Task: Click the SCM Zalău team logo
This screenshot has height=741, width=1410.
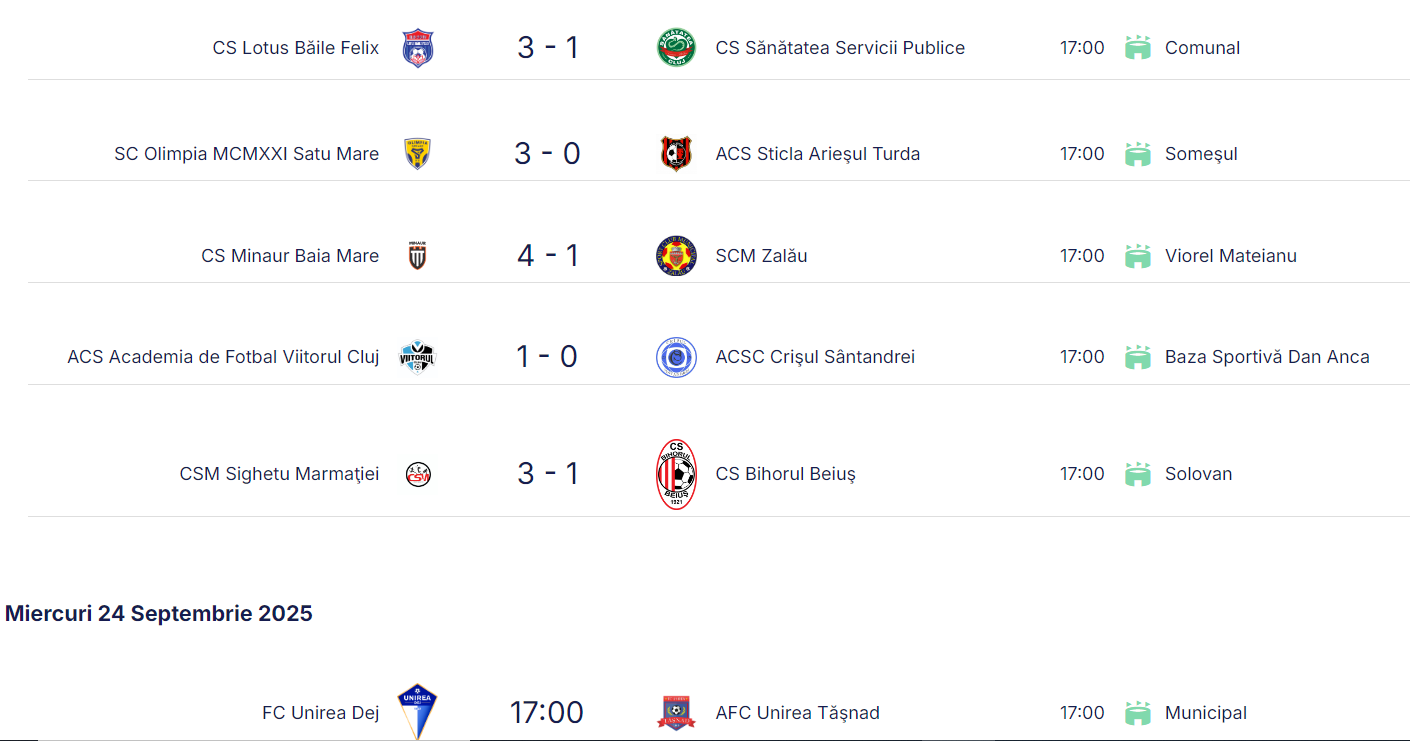Action: (676, 256)
